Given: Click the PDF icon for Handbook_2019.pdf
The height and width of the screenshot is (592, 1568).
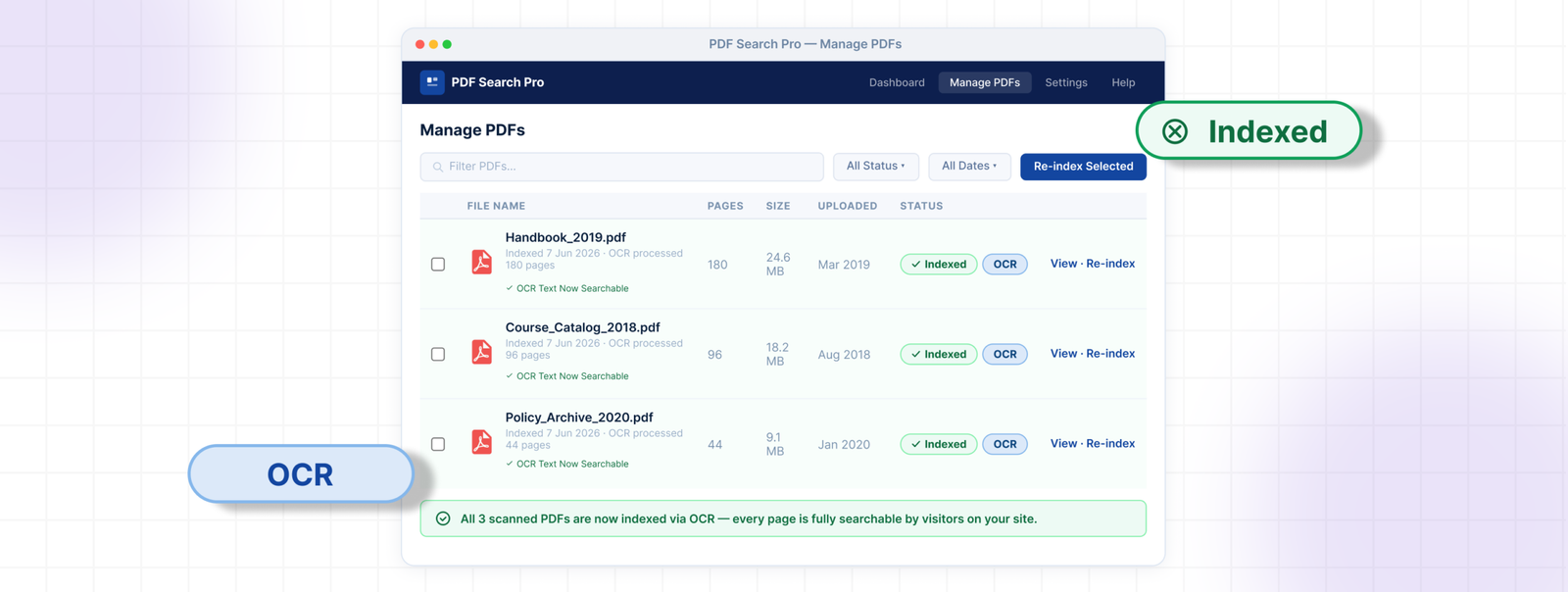Looking at the screenshot, I should tap(481, 263).
